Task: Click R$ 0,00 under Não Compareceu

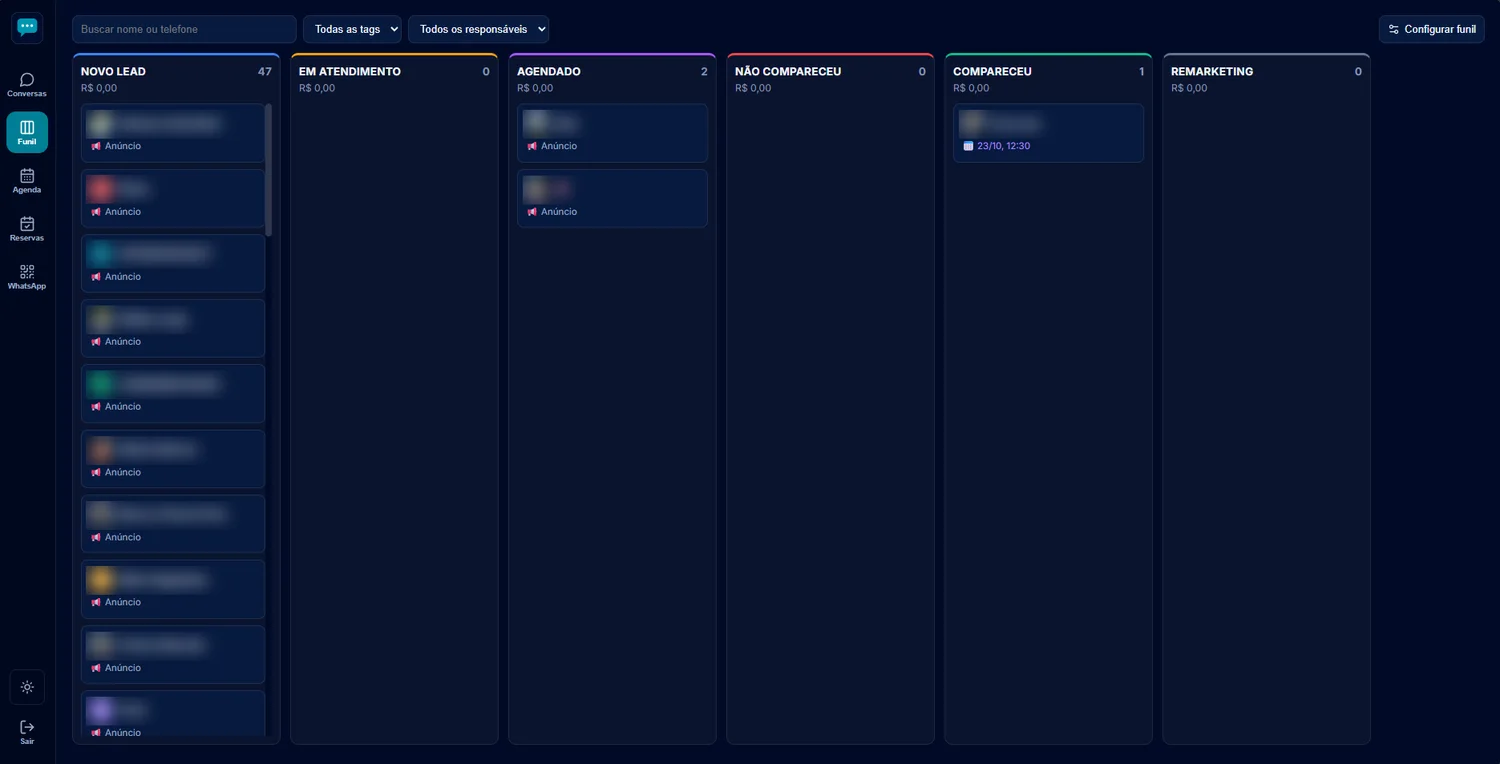Action: click(753, 88)
